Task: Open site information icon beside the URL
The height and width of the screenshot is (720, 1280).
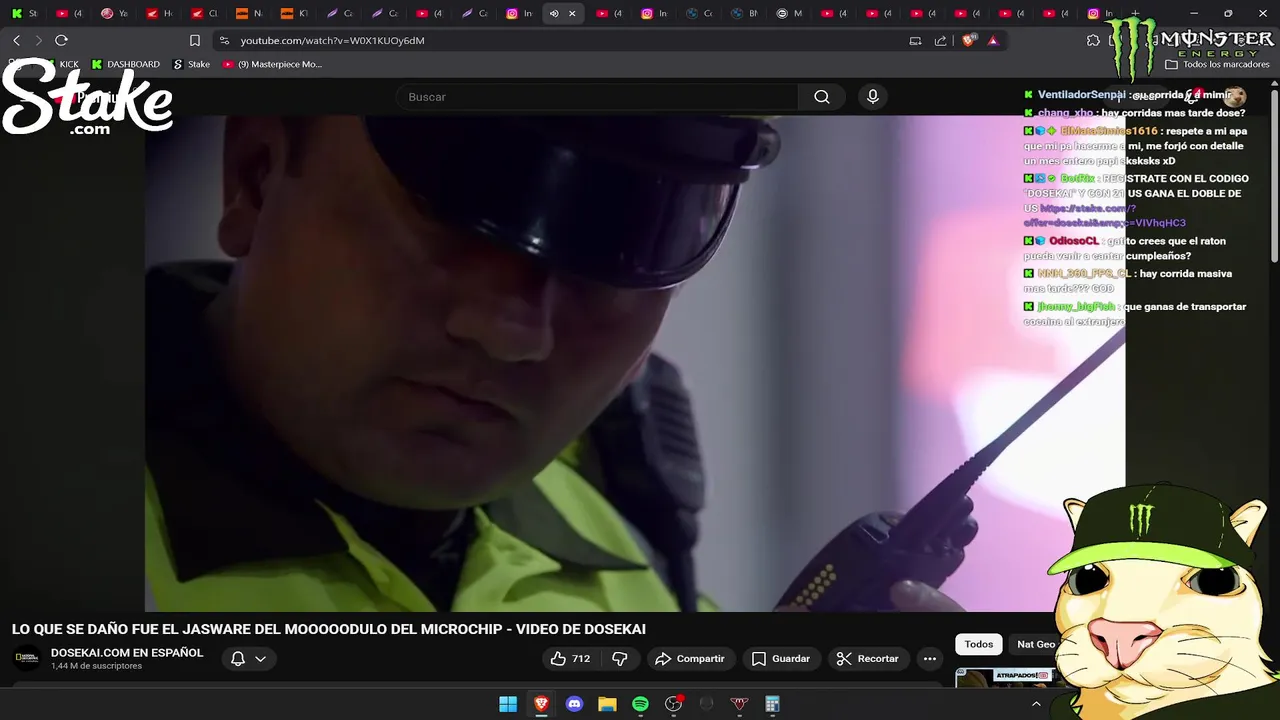Action: click(224, 41)
